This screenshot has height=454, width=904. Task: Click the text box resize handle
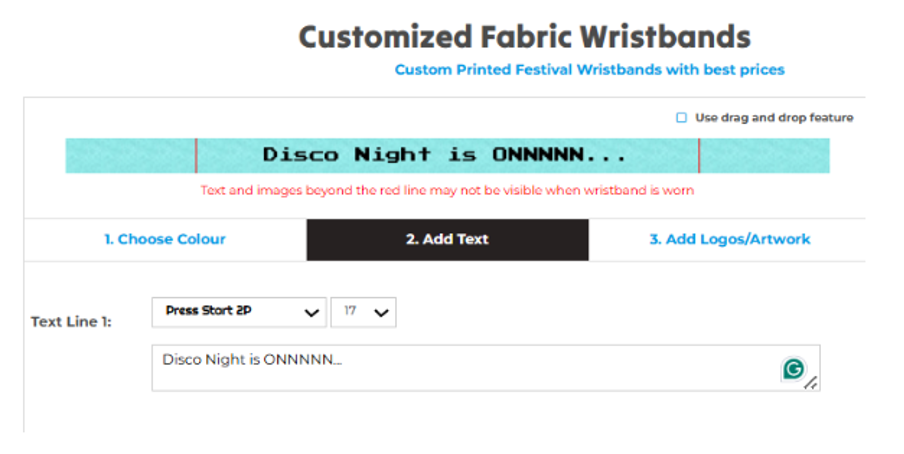tap(811, 382)
